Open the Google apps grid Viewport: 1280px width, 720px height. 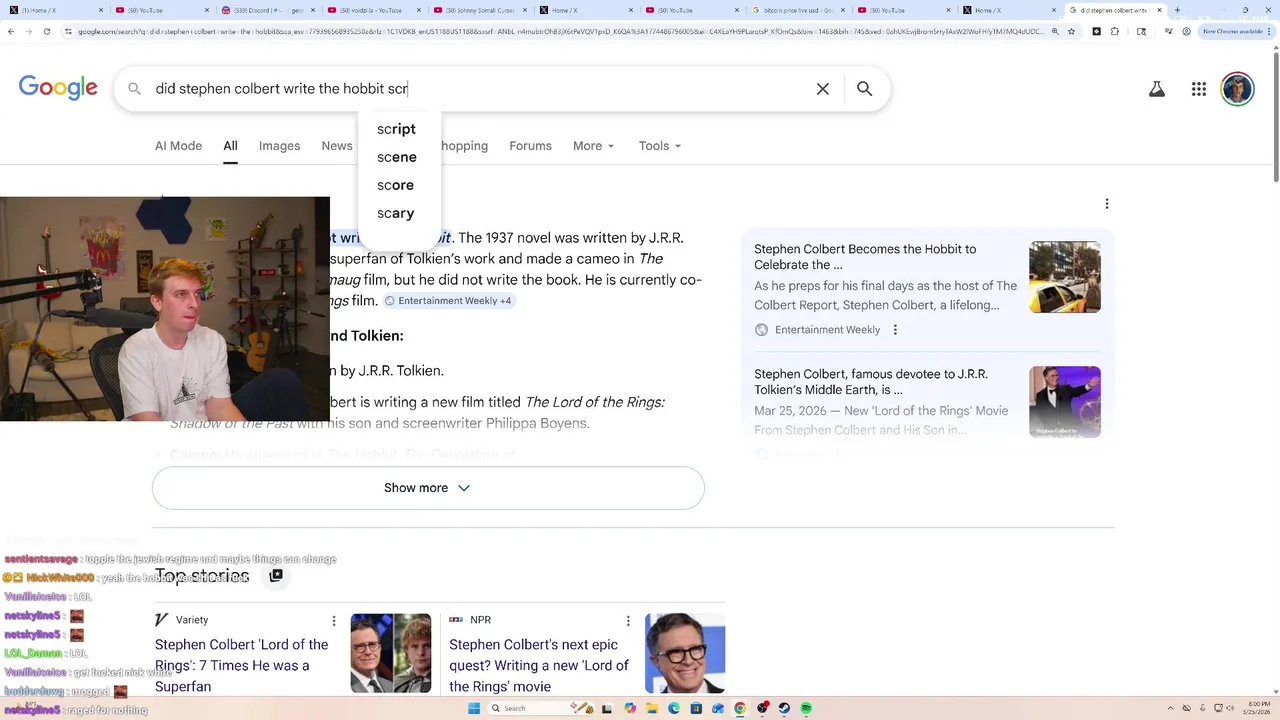pos(1199,89)
